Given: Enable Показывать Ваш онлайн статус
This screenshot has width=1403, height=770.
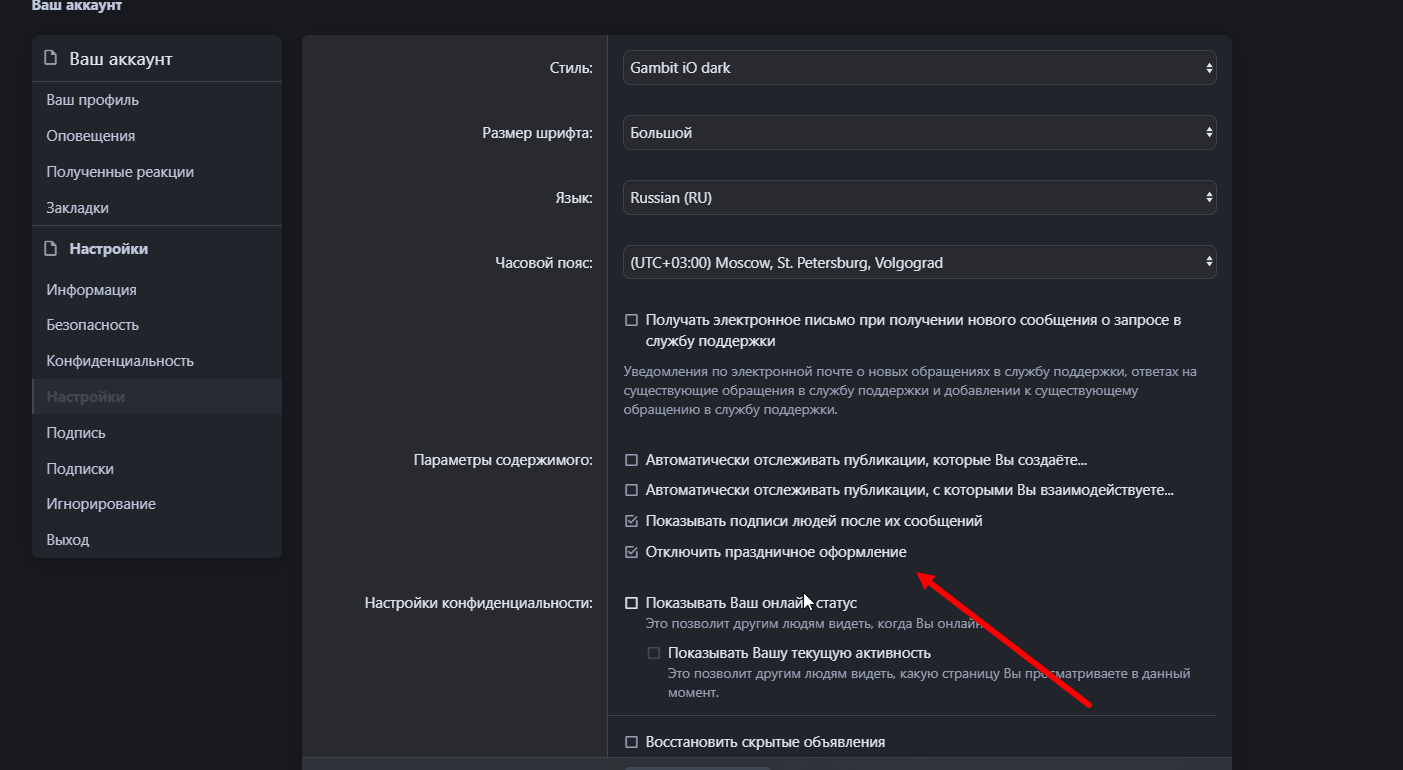Looking at the screenshot, I should [x=631, y=603].
